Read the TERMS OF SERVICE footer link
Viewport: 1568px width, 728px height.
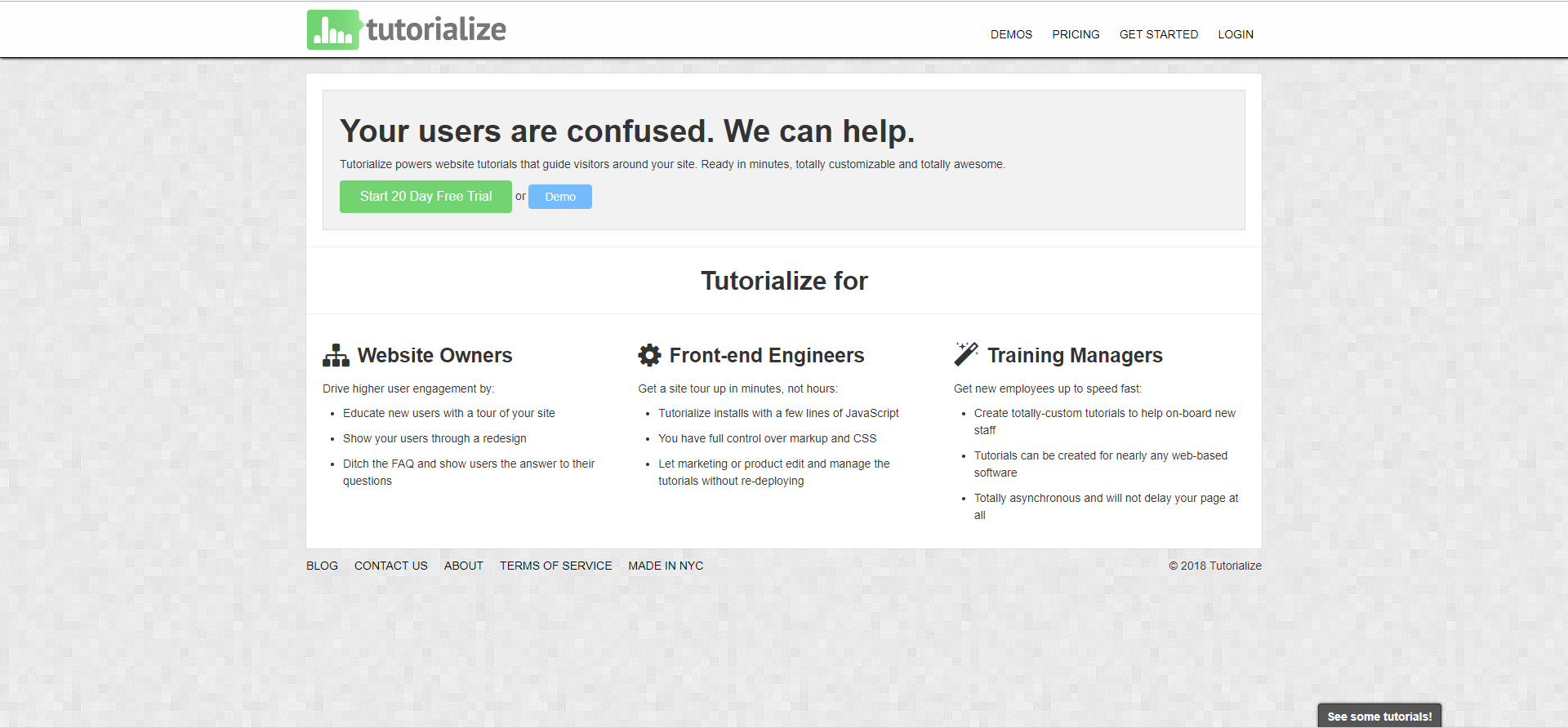pos(555,566)
